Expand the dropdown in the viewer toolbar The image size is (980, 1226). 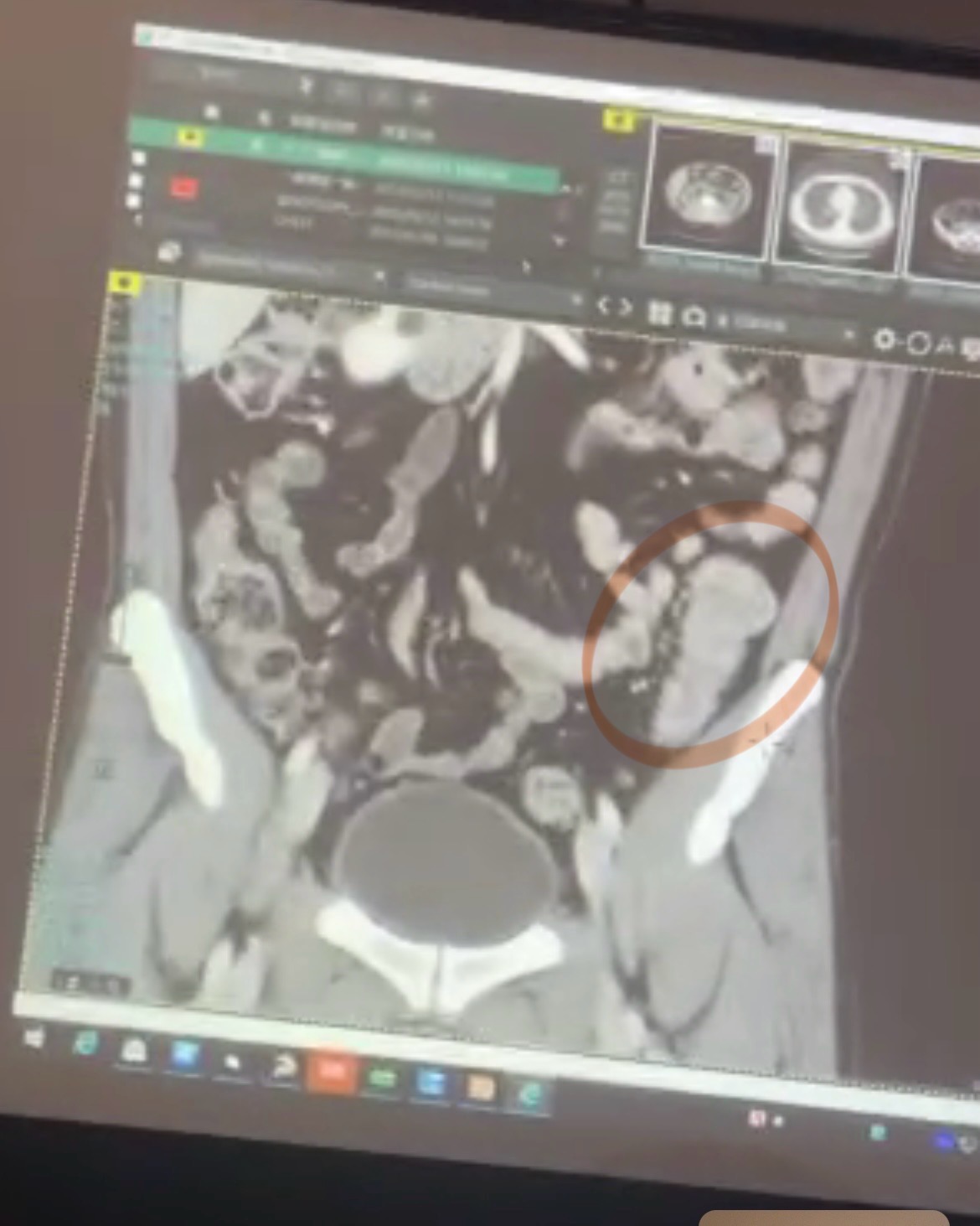tap(848, 335)
